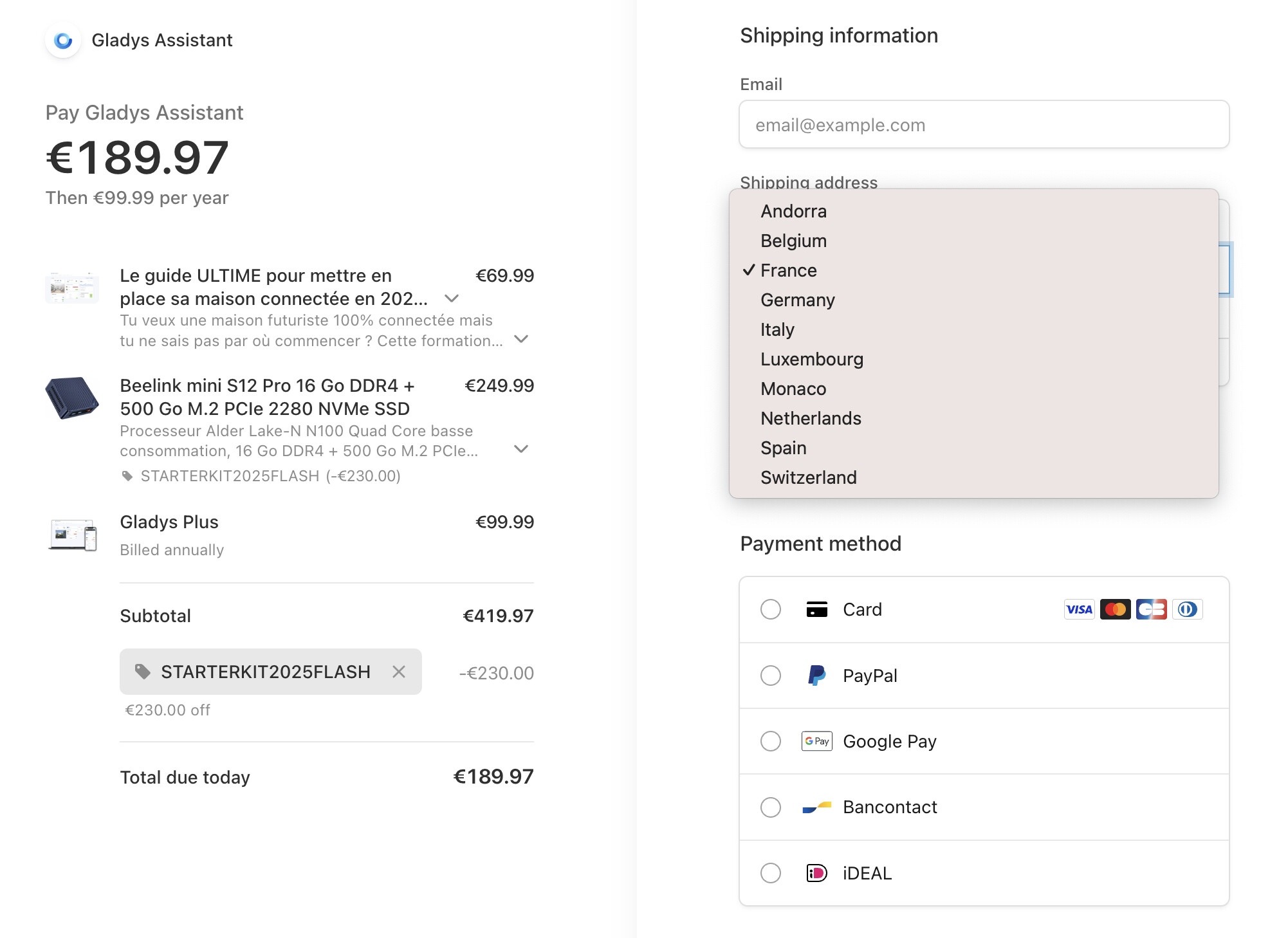The image size is (1288, 938).
Task: Click the 'Billed annually' text
Action: [x=172, y=550]
